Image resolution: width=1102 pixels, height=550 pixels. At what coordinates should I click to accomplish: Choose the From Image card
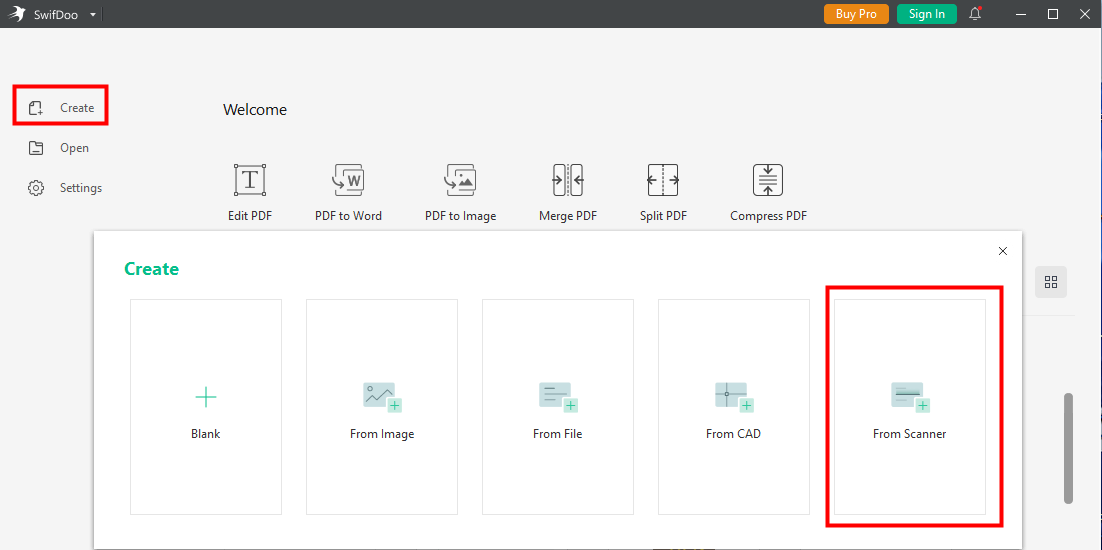[382, 407]
